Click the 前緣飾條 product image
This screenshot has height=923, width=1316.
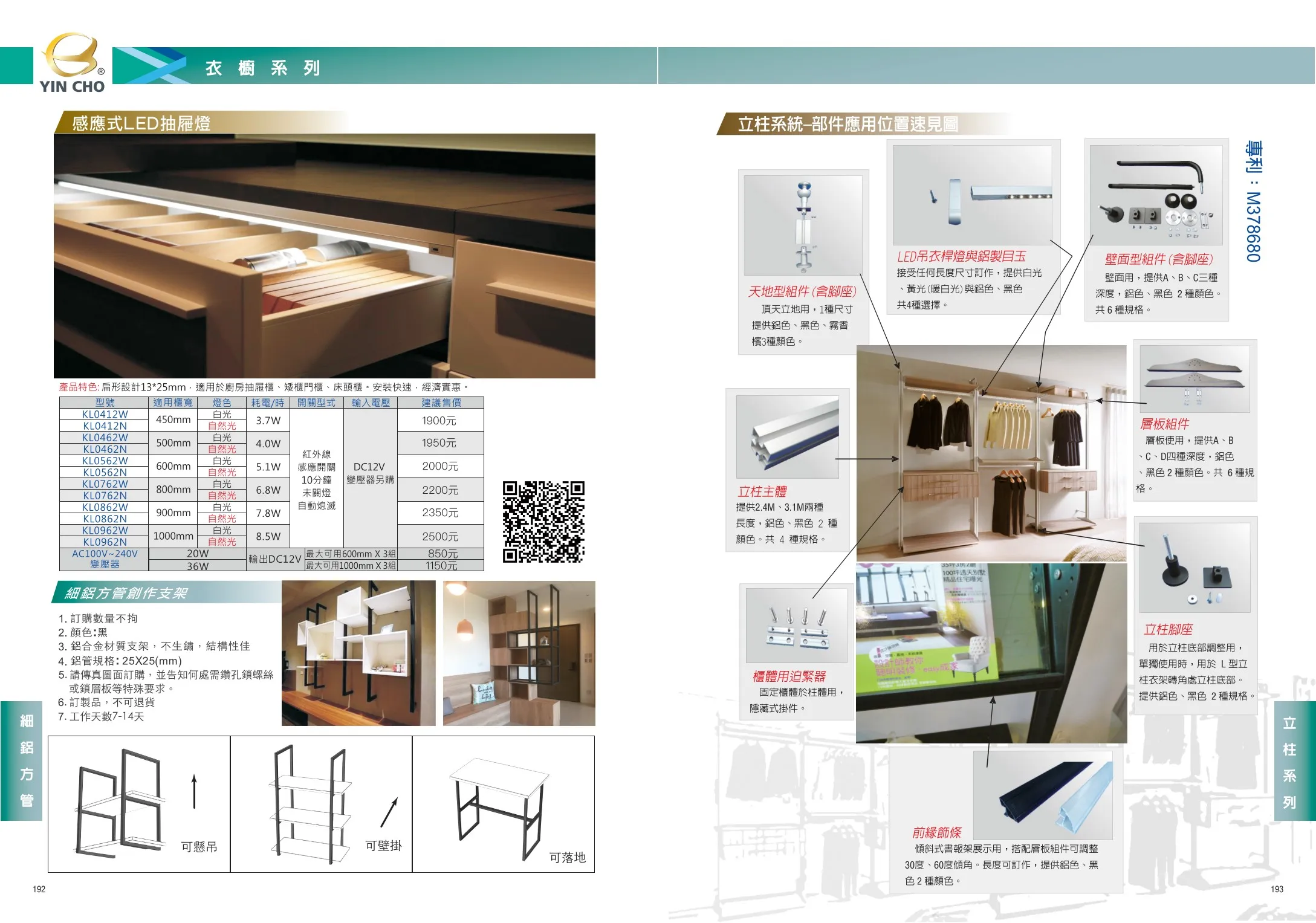(x=1043, y=795)
